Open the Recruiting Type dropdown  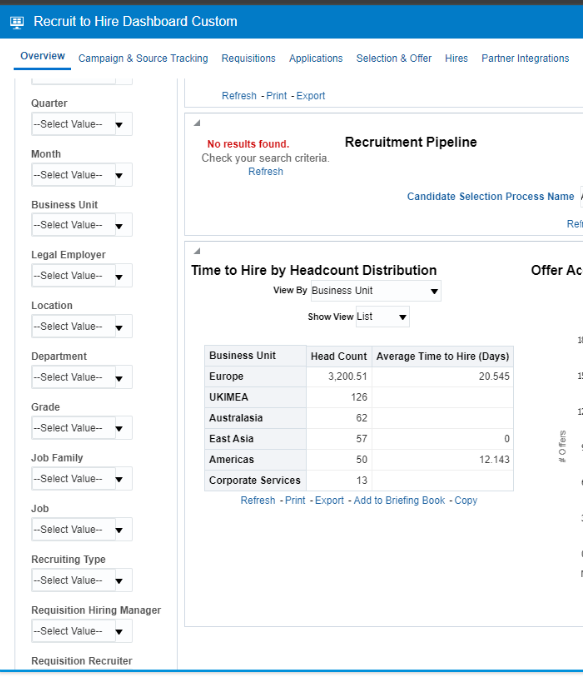82,581
